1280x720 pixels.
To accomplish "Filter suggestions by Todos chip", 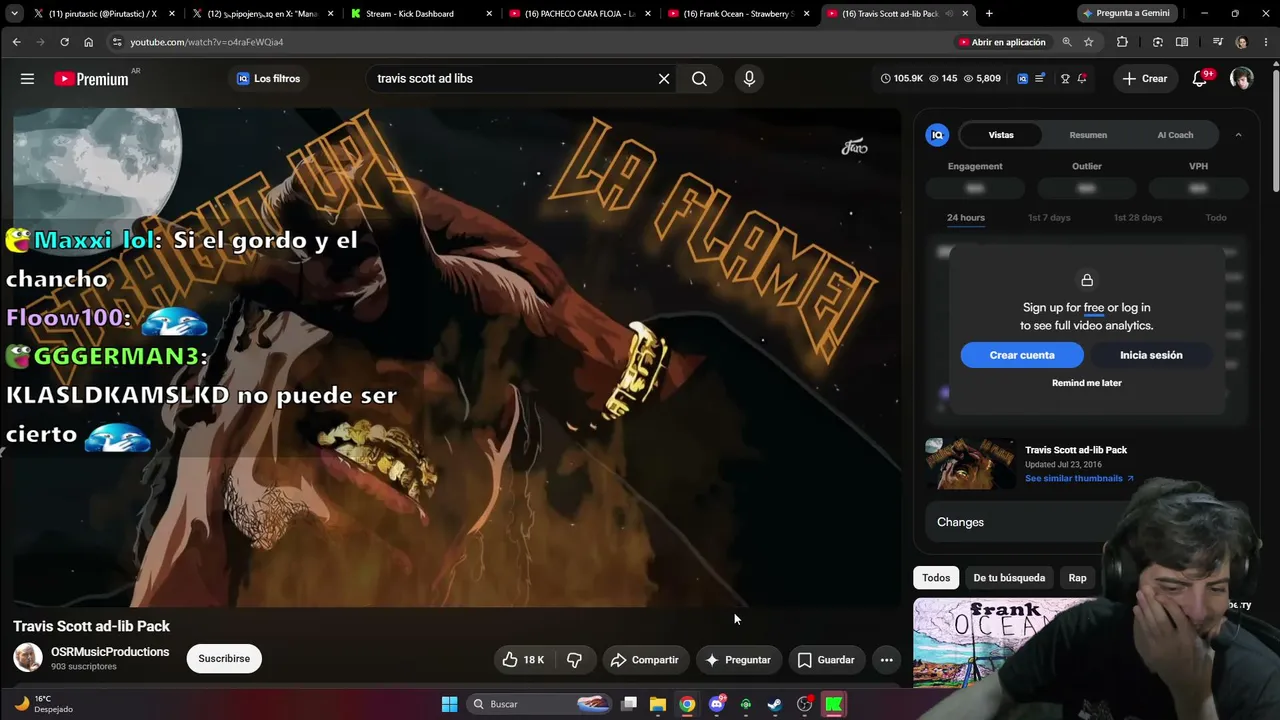I will [x=936, y=578].
